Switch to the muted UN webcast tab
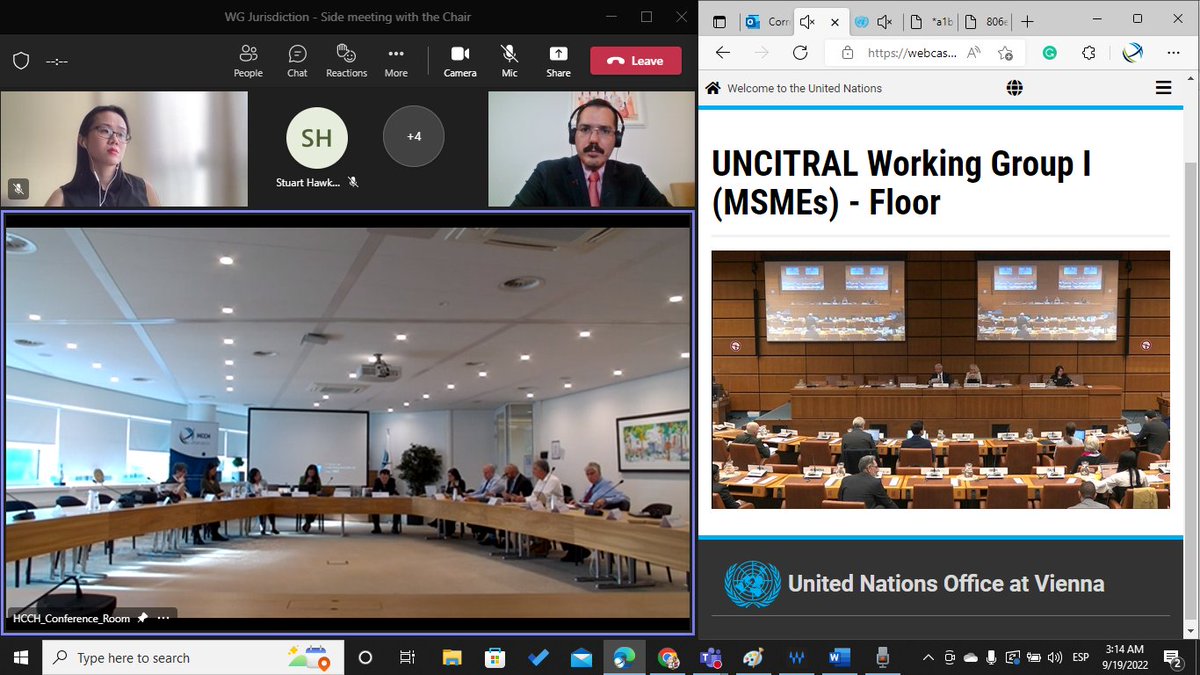The image size is (1200, 675). 872,21
